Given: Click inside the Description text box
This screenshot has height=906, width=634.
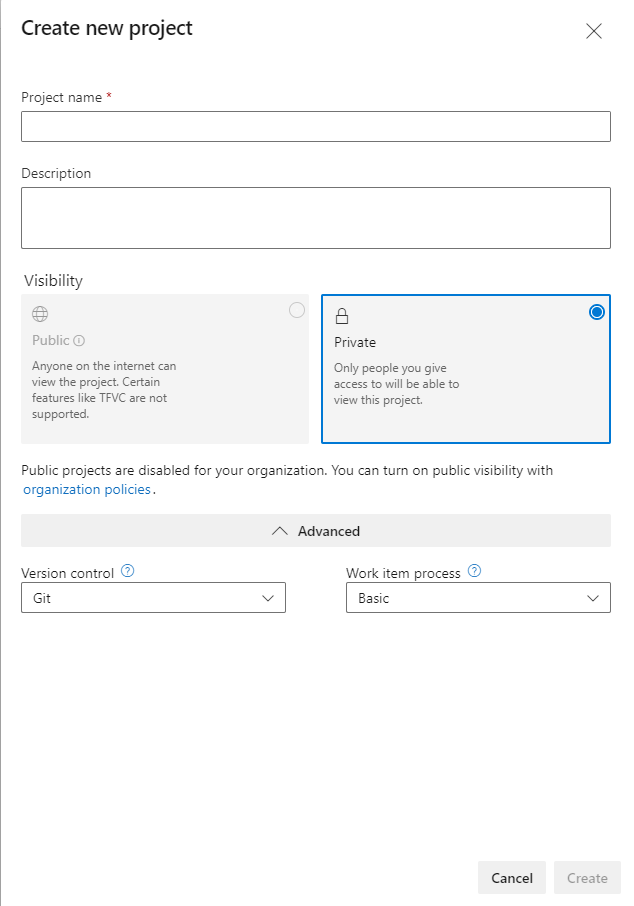Looking at the screenshot, I should click(x=316, y=218).
